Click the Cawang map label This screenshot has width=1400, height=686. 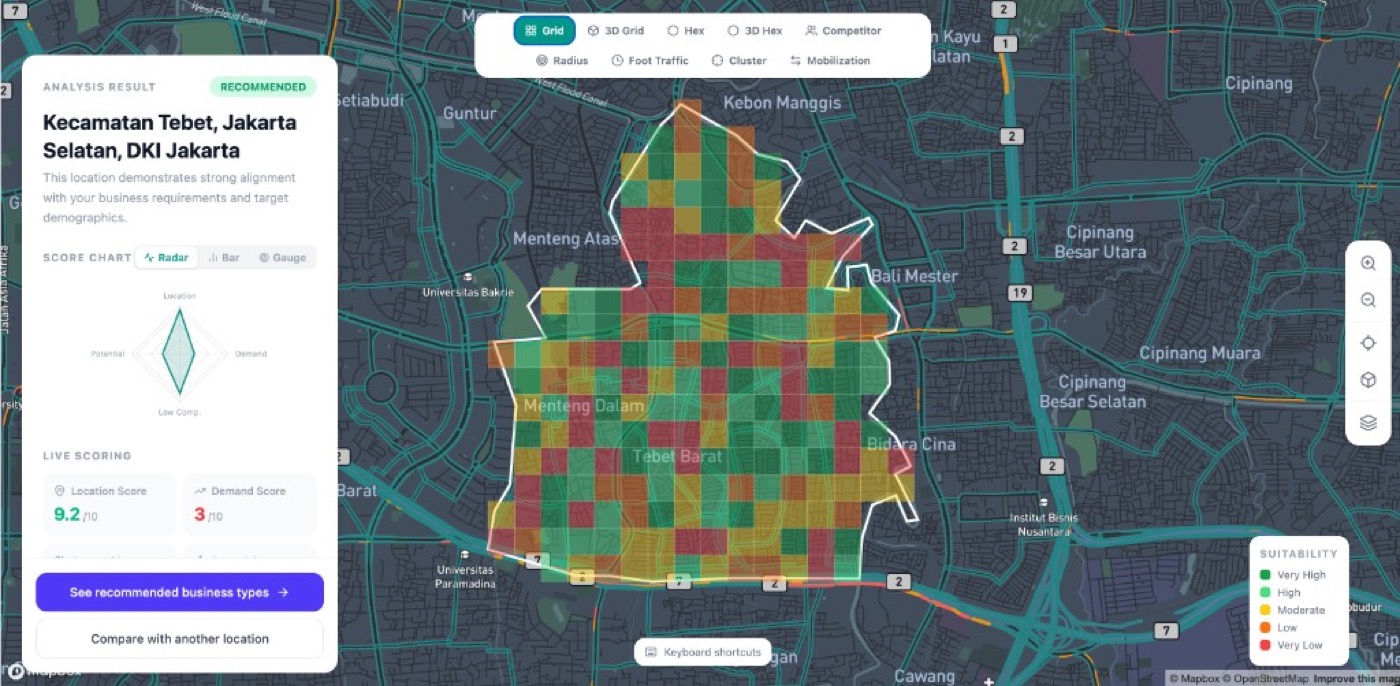pos(924,677)
